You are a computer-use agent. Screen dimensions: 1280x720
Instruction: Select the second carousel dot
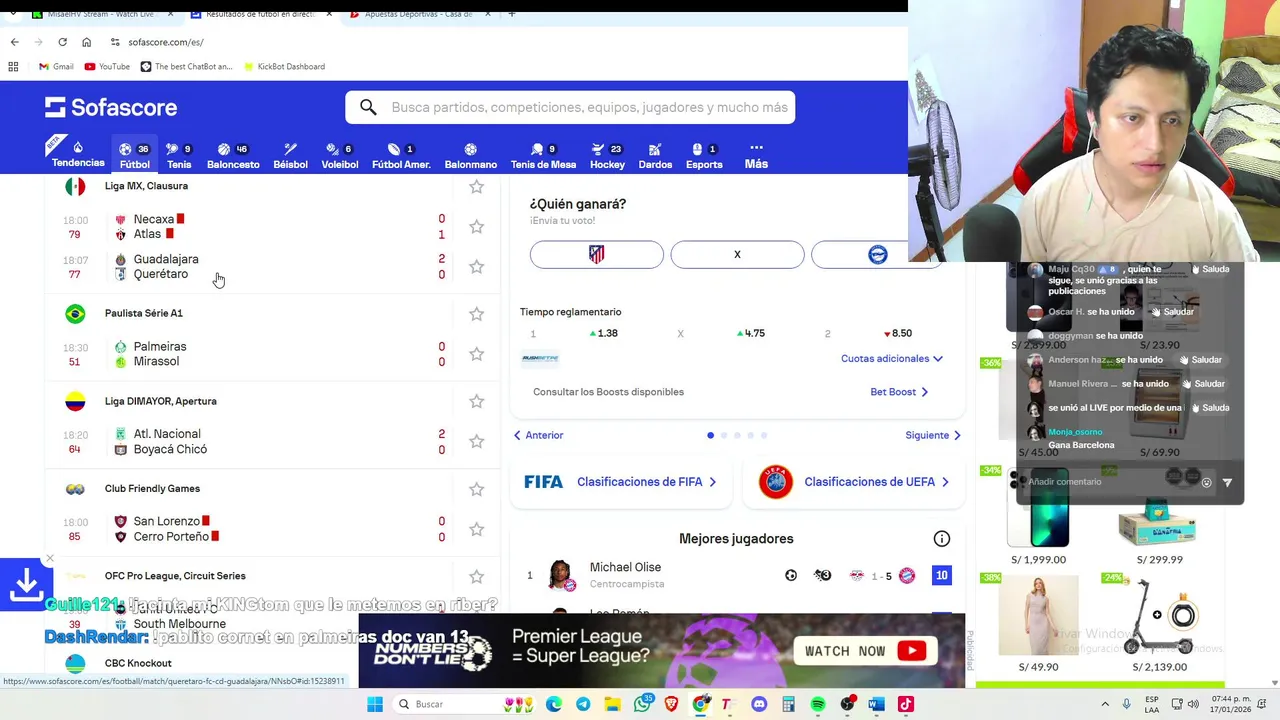point(724,435)
